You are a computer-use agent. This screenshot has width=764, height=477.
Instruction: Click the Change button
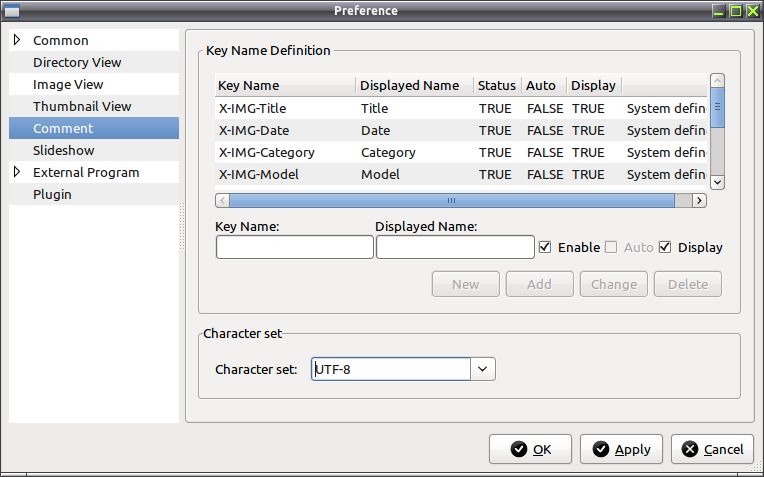613,284
